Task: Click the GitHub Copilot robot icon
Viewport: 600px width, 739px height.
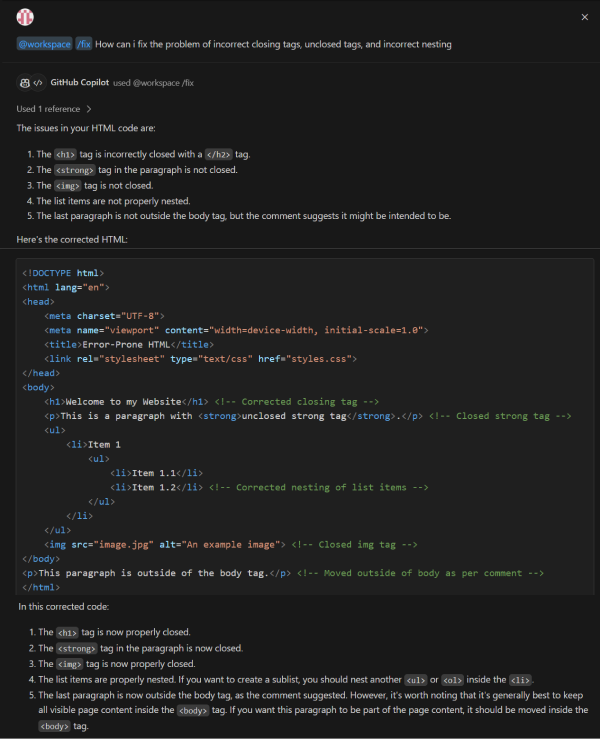Action: 24,83
